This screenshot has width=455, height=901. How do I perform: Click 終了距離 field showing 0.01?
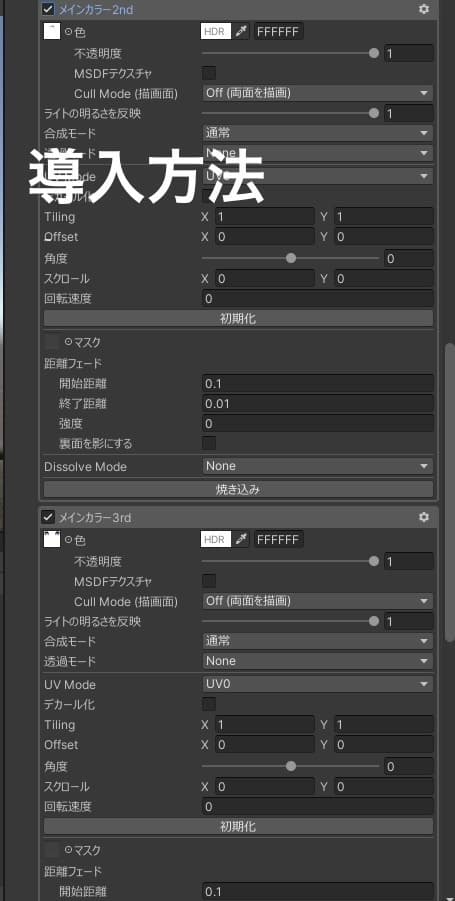click(x=318, y=403)
